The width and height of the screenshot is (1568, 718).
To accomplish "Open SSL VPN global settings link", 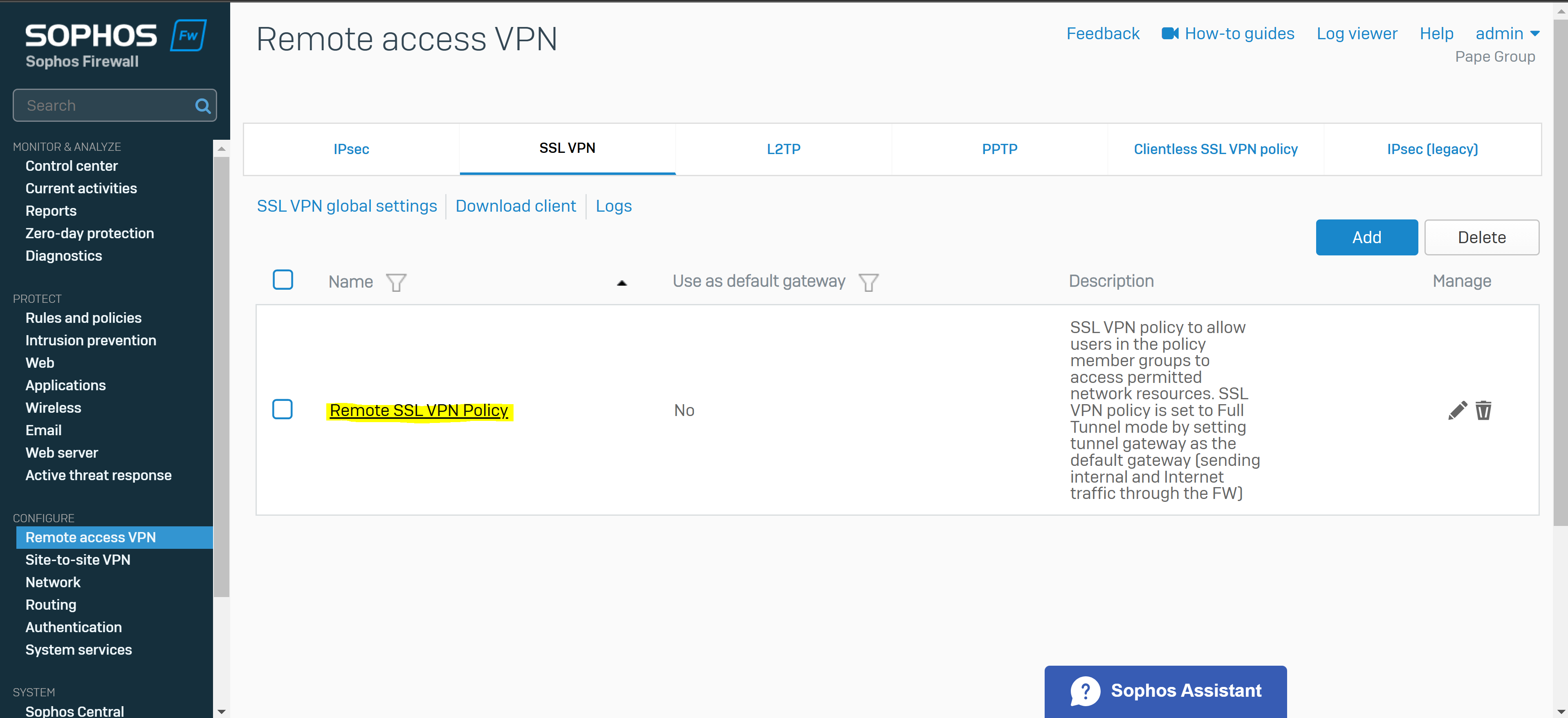I will [x=347, y=206].
